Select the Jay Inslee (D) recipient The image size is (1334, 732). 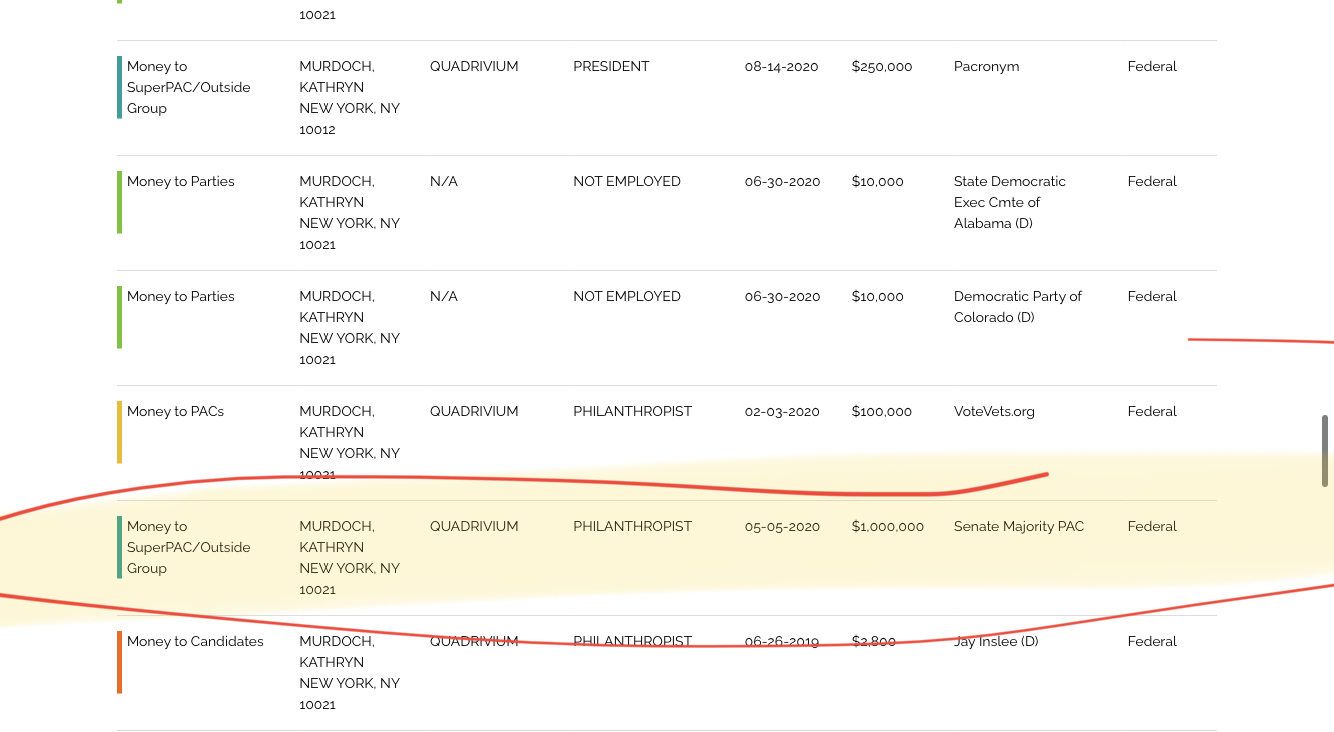pyautogui.click(x=996, y=641)
